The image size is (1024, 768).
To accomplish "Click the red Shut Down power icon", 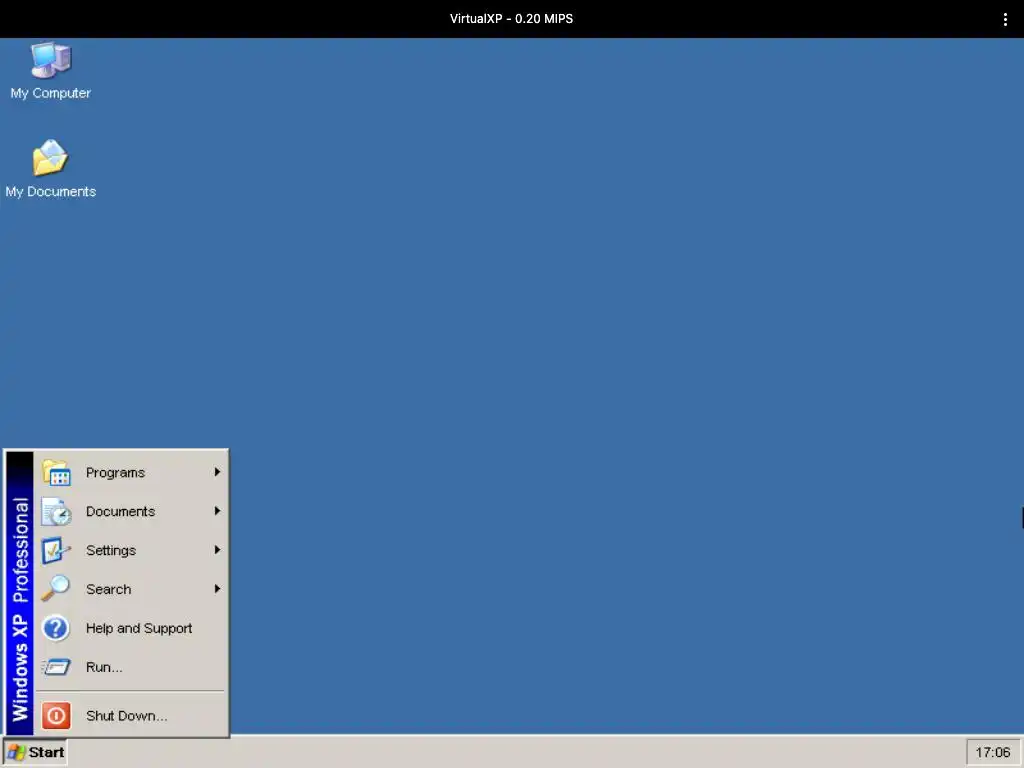I will 56,716.
